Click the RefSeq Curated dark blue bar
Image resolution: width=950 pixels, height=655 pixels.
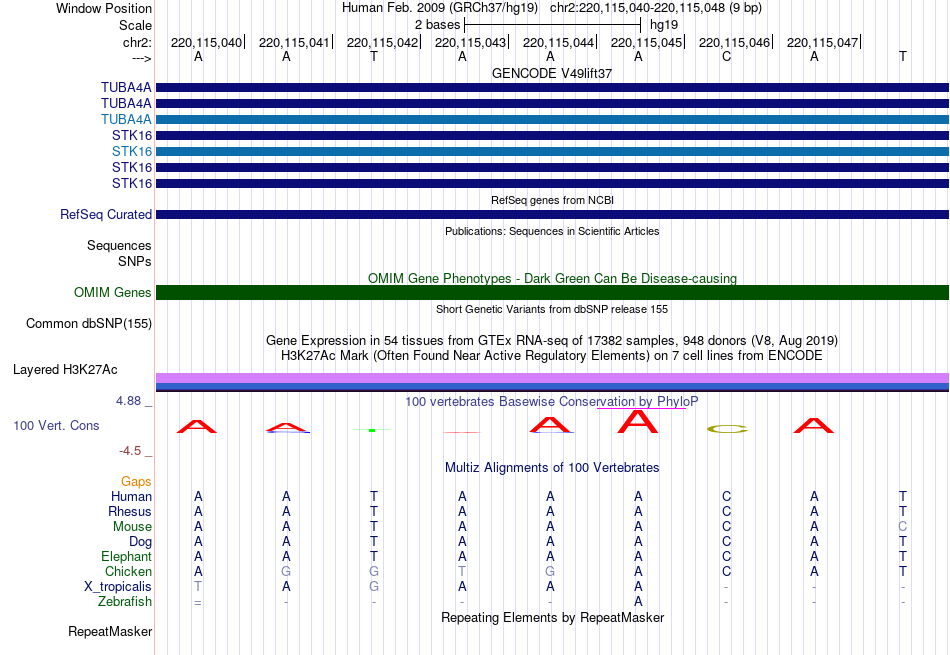552,214
